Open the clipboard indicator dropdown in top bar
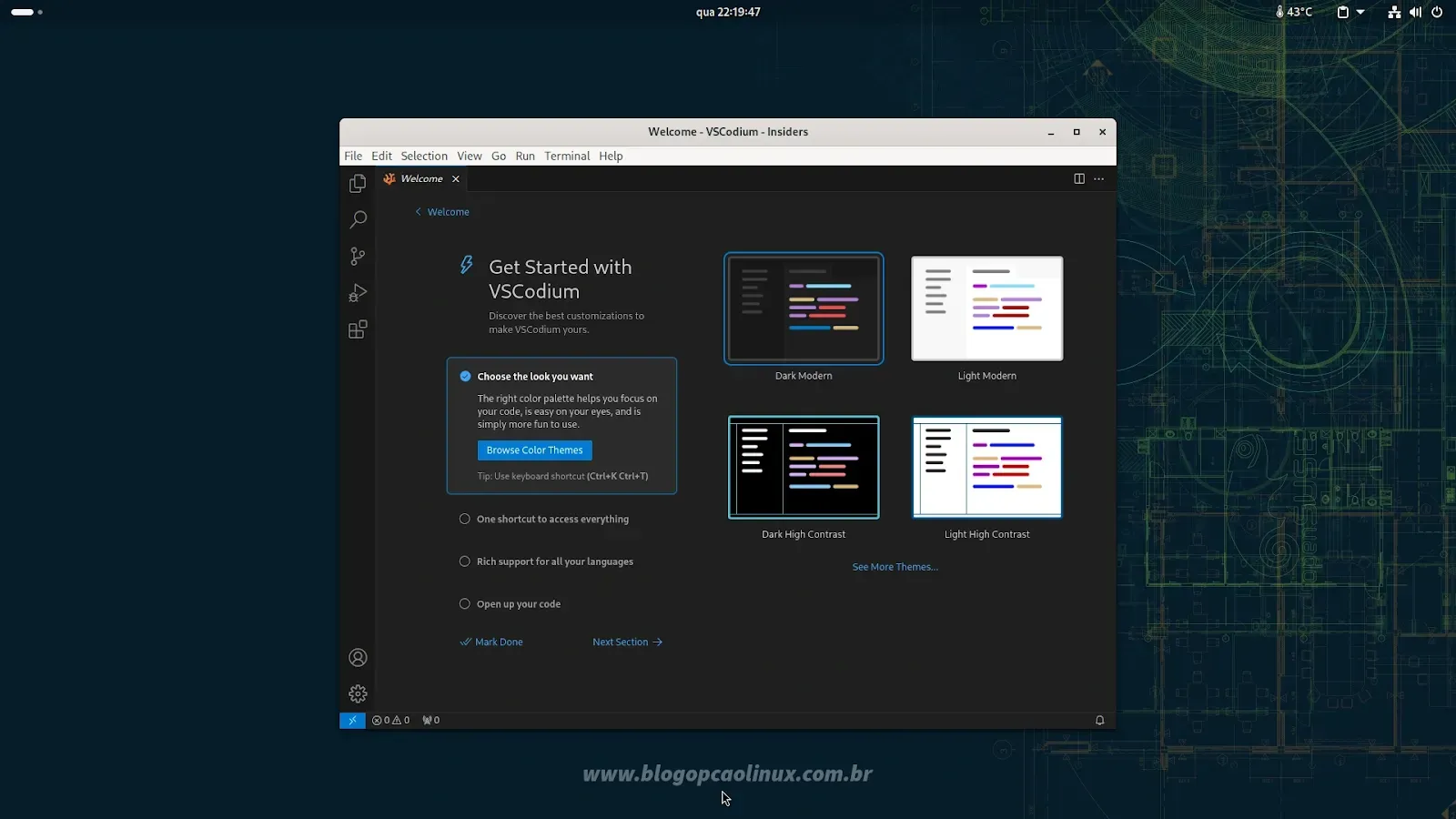 tap(1350, 12)
